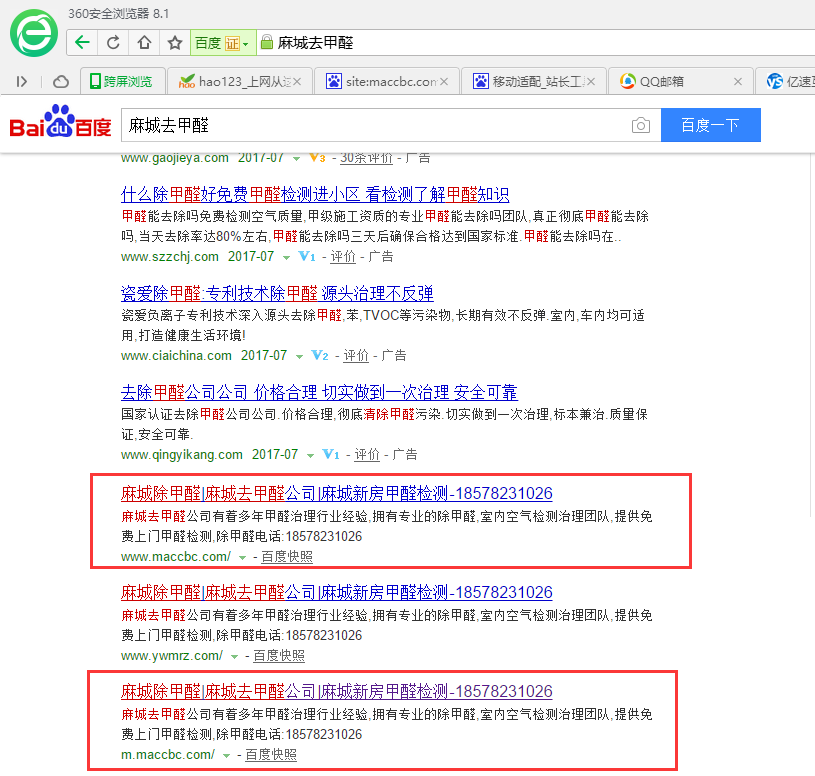This screenshot has width=815, height=776.
Task: Click the 360 browser logo icon
Action: click(34, 33)
